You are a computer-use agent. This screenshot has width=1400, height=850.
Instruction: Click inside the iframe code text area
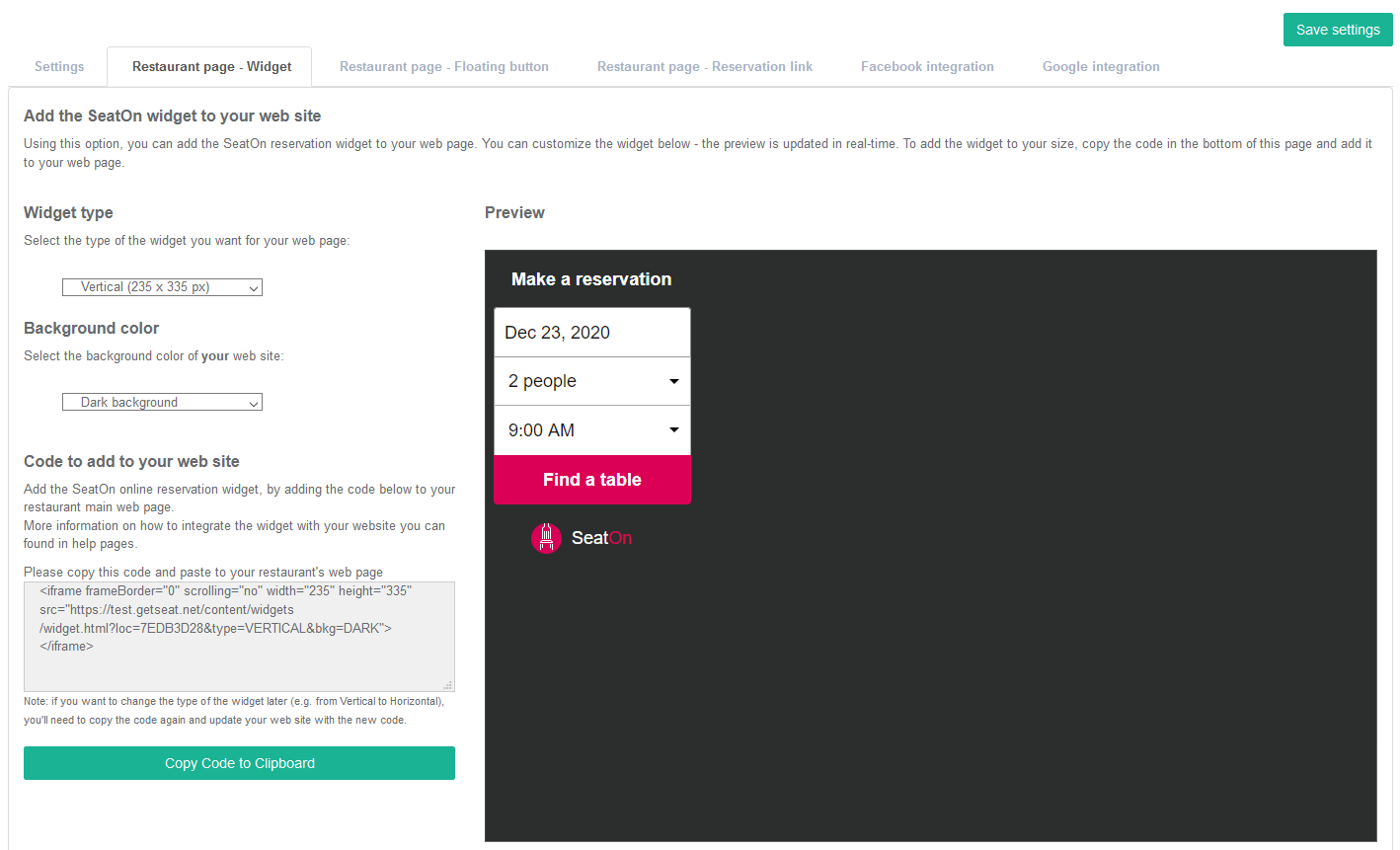tap(239, 637)
